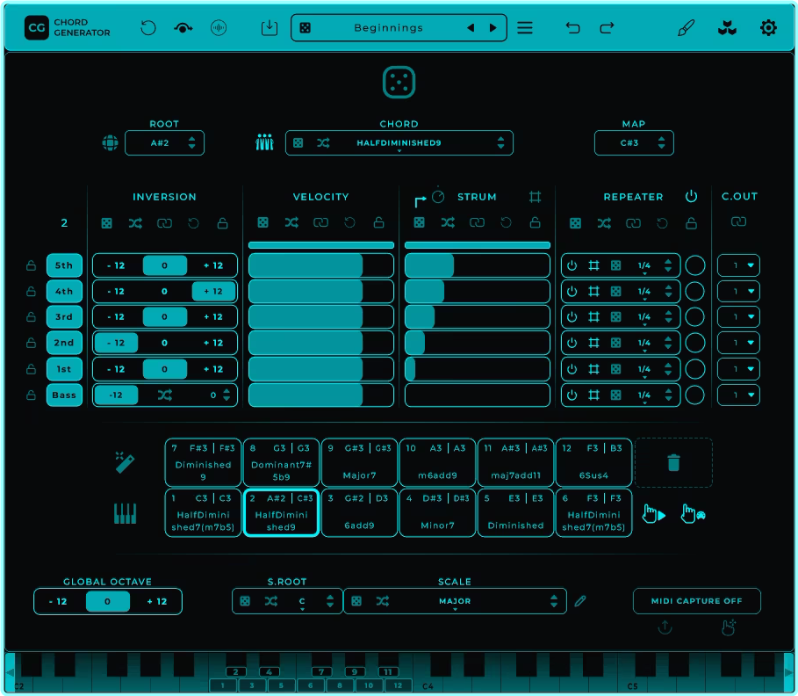Click the 3rd note button
798x696 pixels.
(x=64, y=317)
